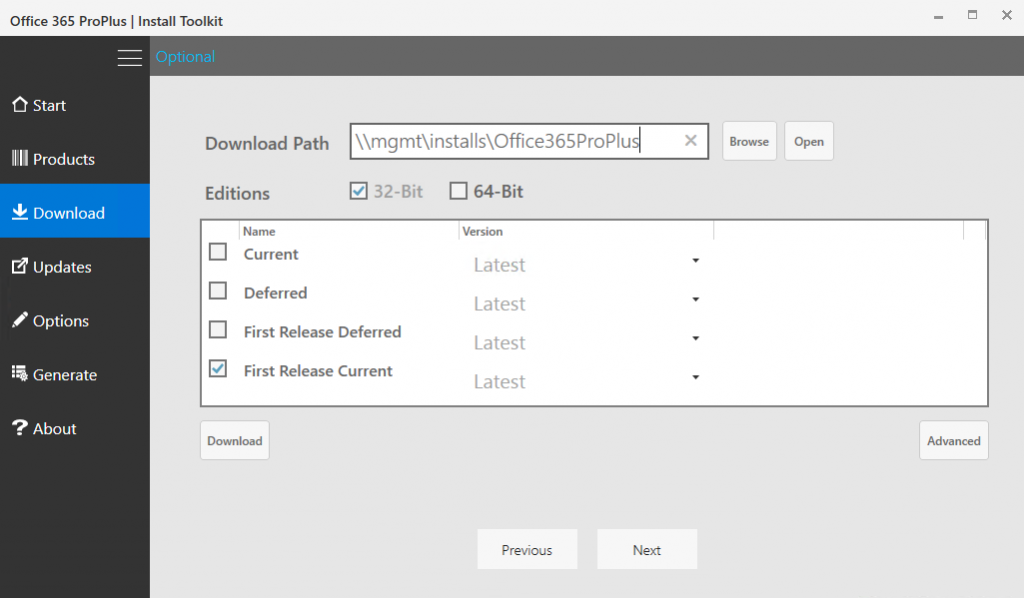Start the download with Download button

(x=234, y=440)
